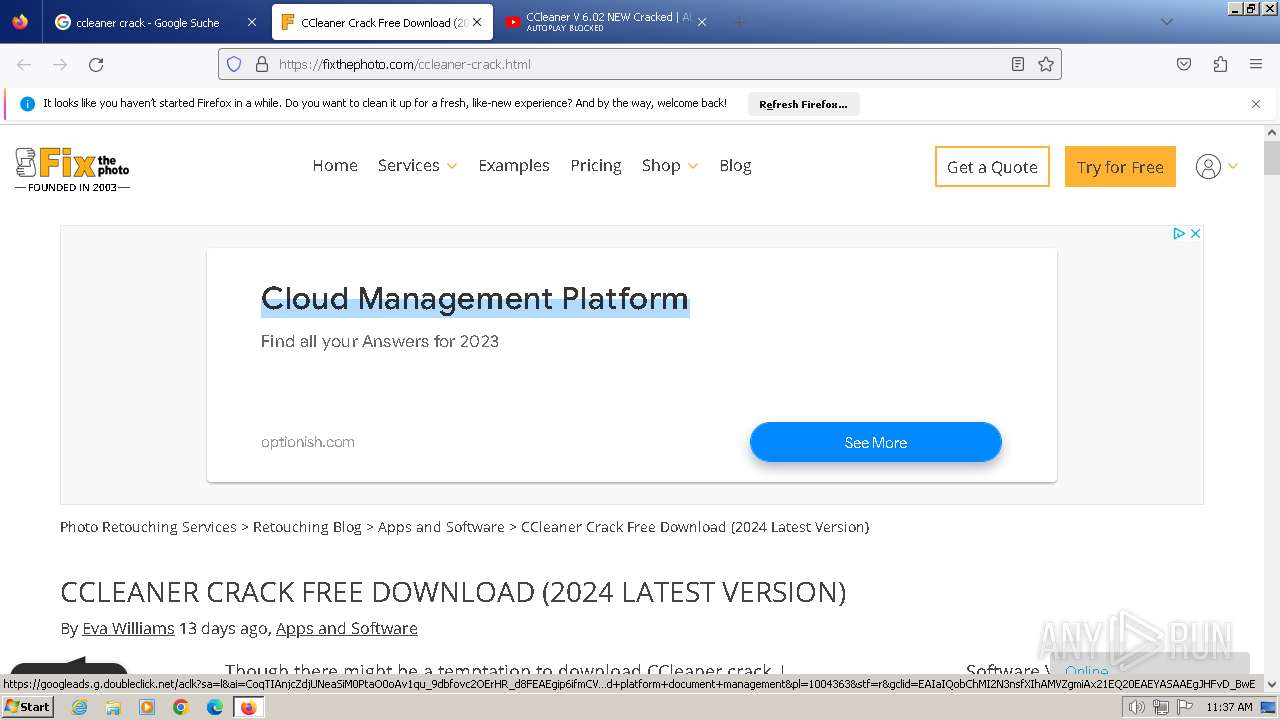Expand the Services dropdown menu
The image size is (1280, 720).
pos(417,165)
